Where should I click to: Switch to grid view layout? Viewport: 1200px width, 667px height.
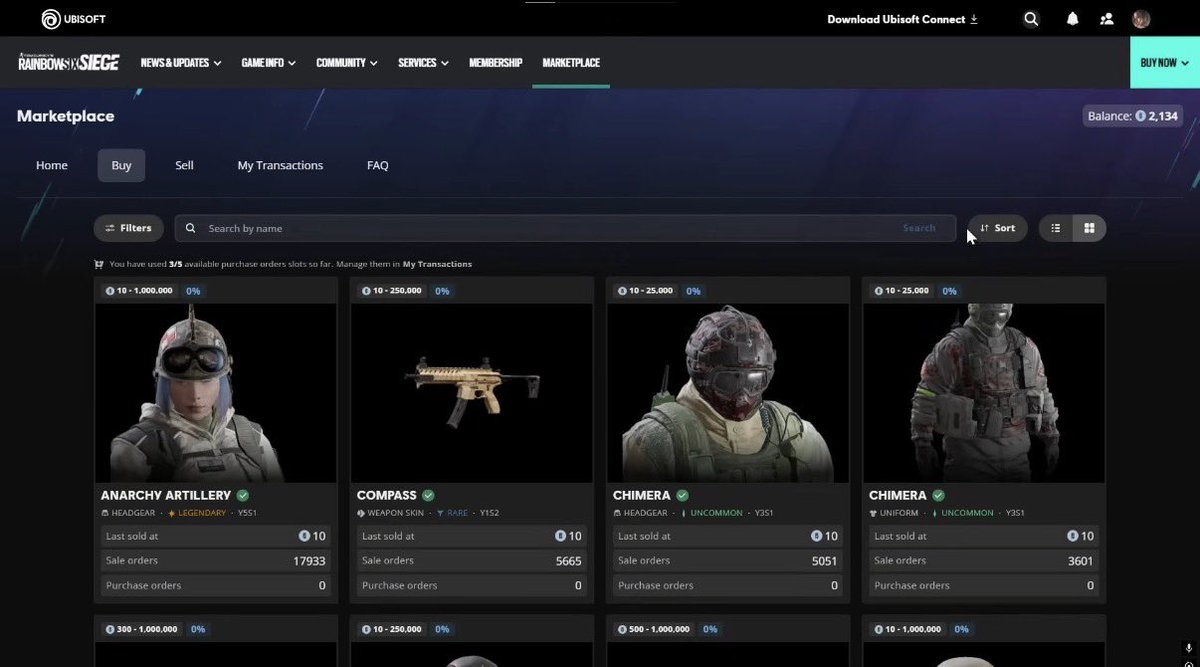1089,228
